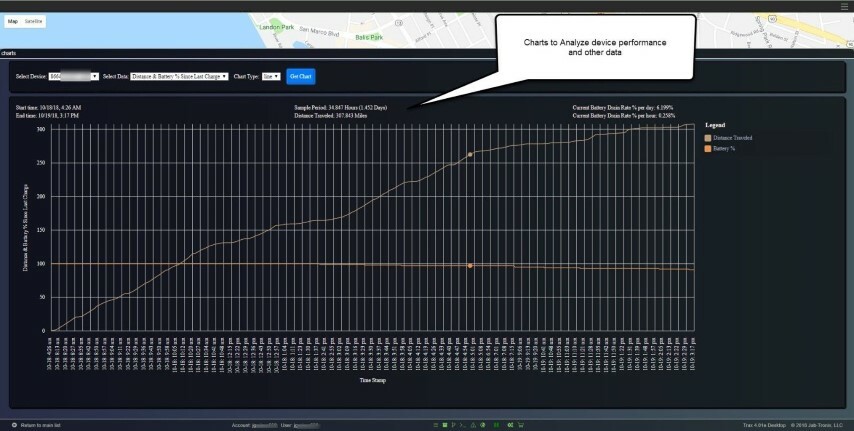Click the shopping cart icon in bottom toolbar
This screenshot has width=854, height=431.
pos(521,425)
